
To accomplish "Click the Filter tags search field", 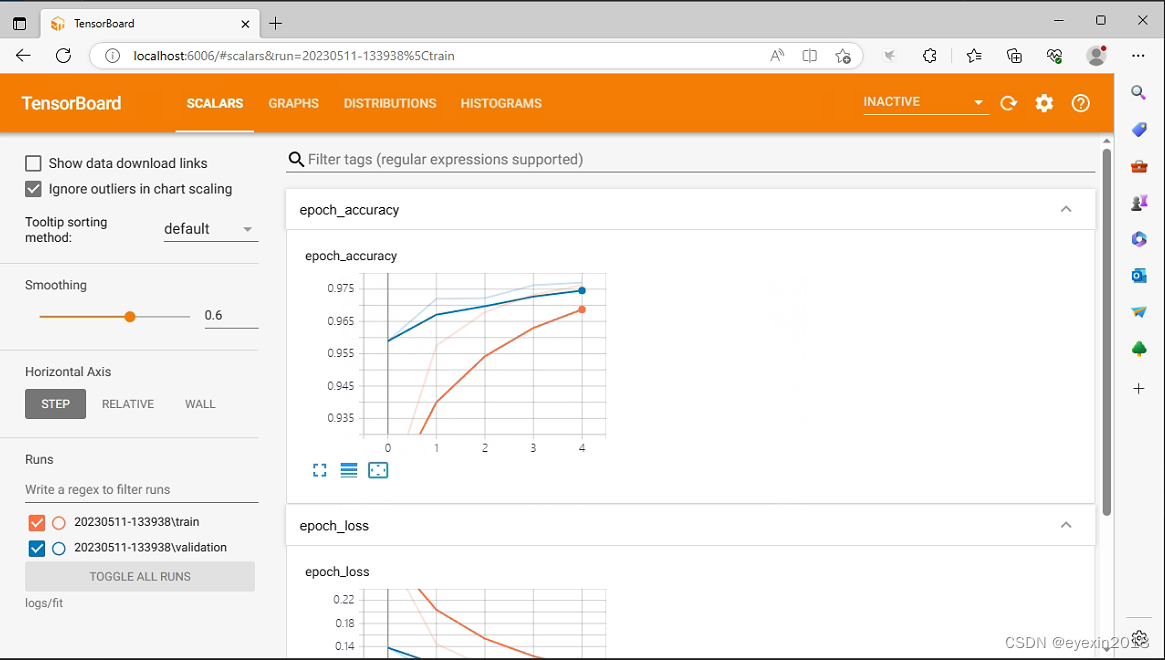I will click(690, 160).
